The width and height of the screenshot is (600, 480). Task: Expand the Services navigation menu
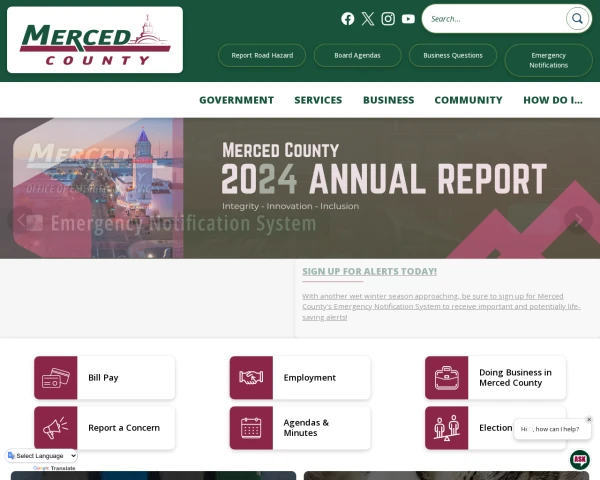(318, 100)
